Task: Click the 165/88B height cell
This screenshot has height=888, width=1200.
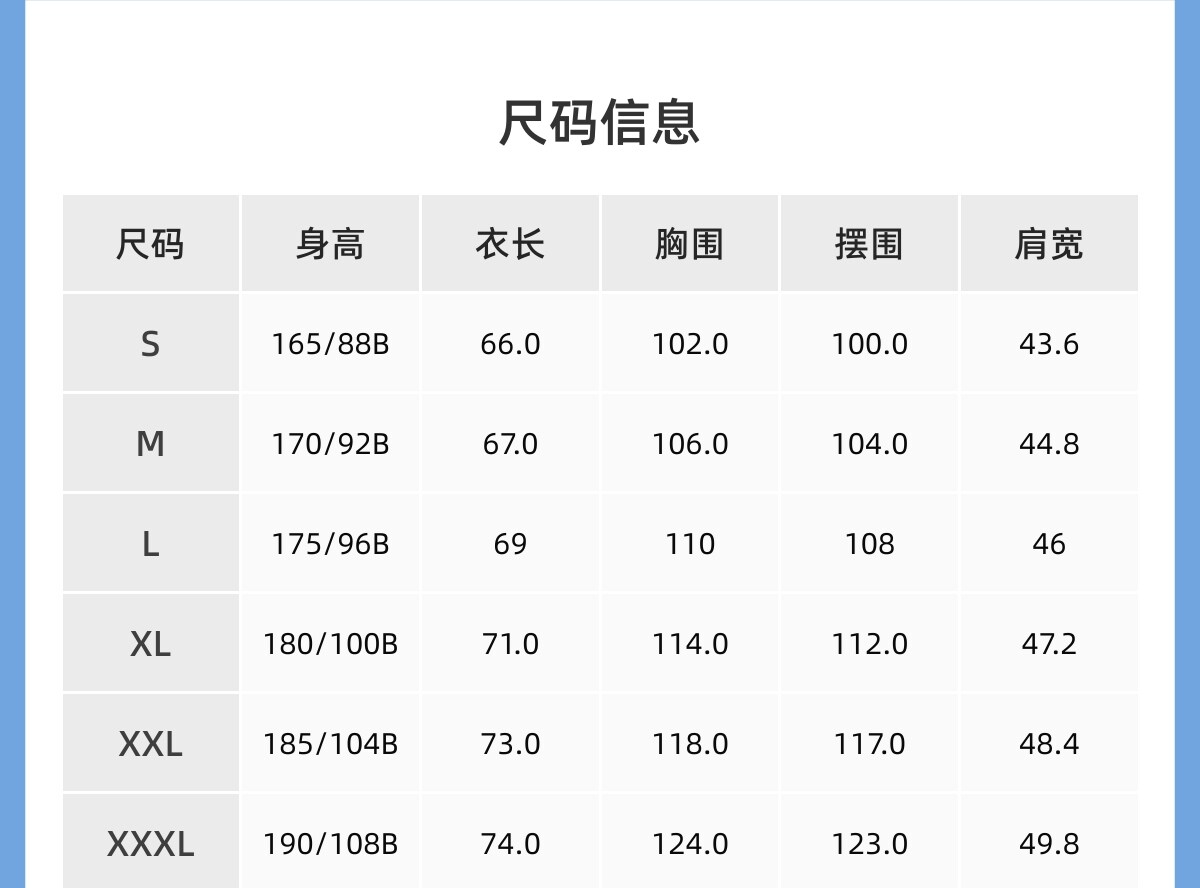Action: point(330,344)
